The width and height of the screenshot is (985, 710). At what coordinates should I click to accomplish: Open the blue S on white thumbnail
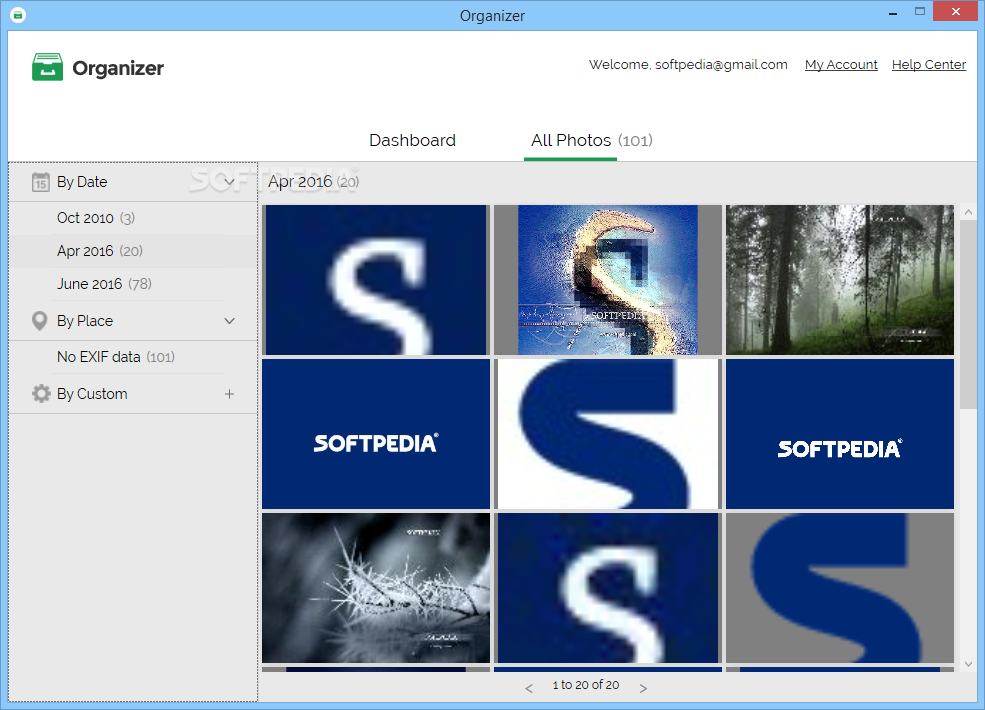[608, 434]
